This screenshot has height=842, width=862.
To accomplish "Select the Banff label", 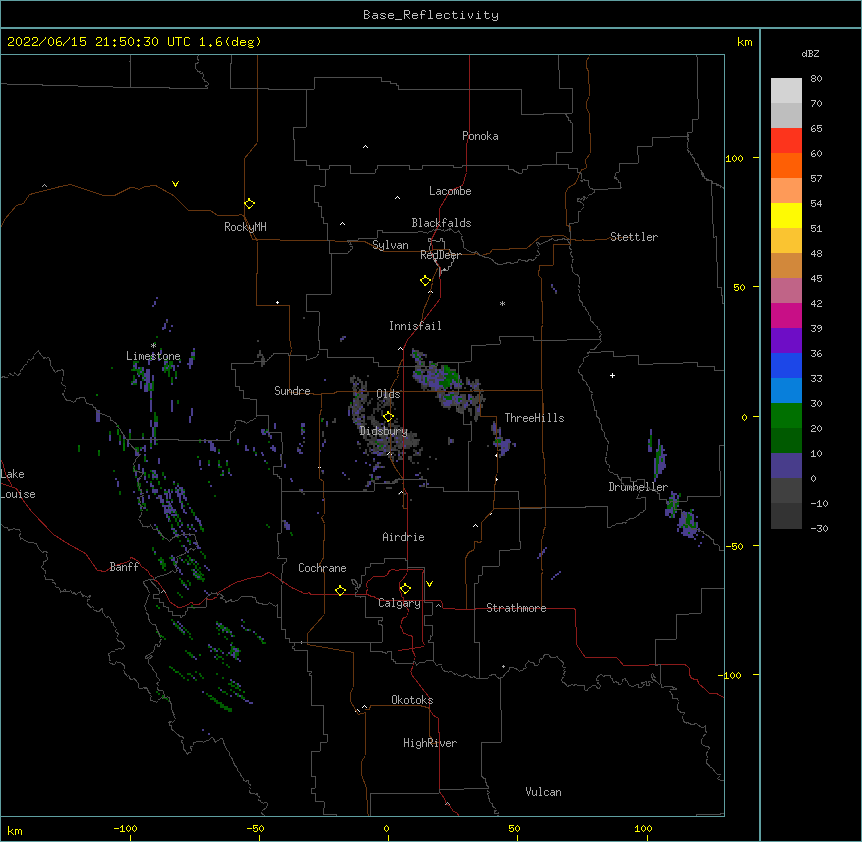I will click(x=124, y=567).
